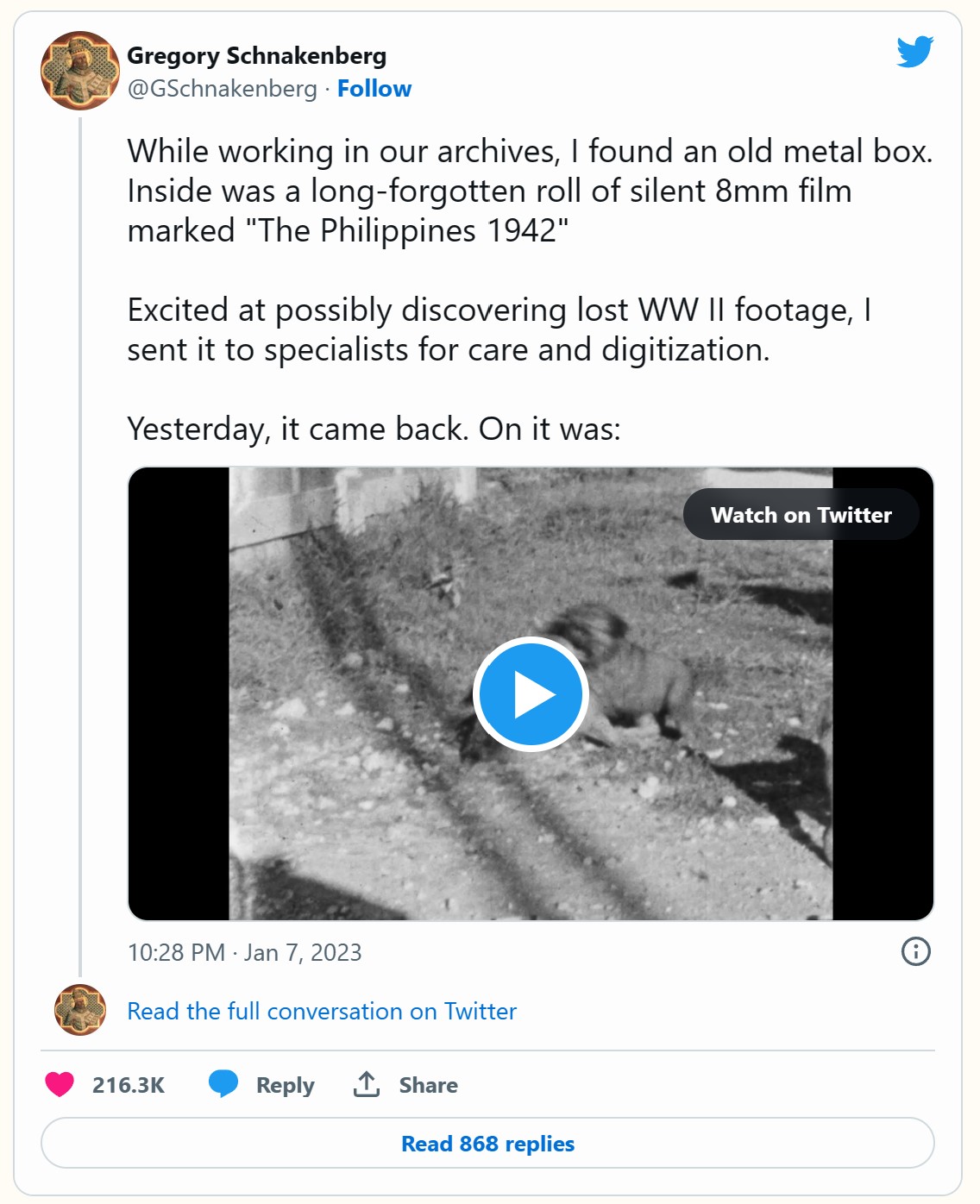Viewport: 980px width, 1204px height.
Task: Click the @GSchnakenberg handle
Action: point(222,89)
